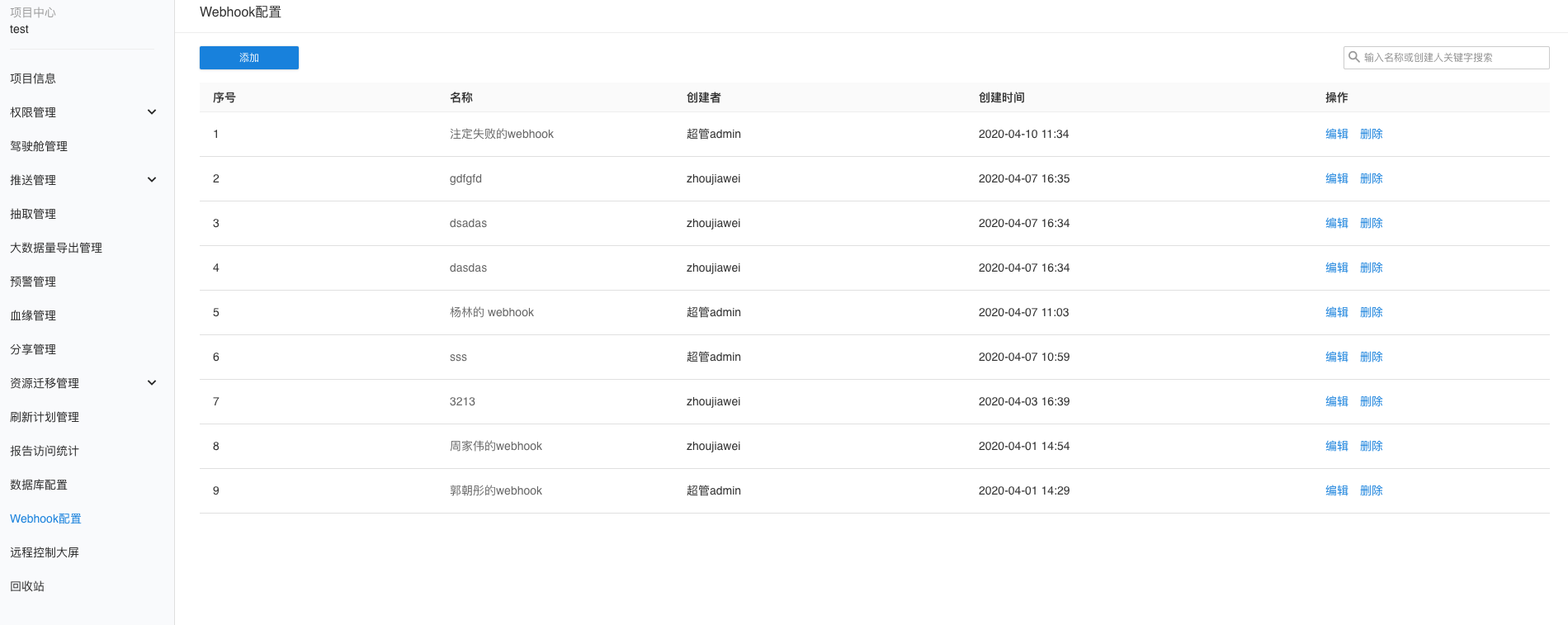
Task: Open 数据库配置 page
Action: point(39,485)
